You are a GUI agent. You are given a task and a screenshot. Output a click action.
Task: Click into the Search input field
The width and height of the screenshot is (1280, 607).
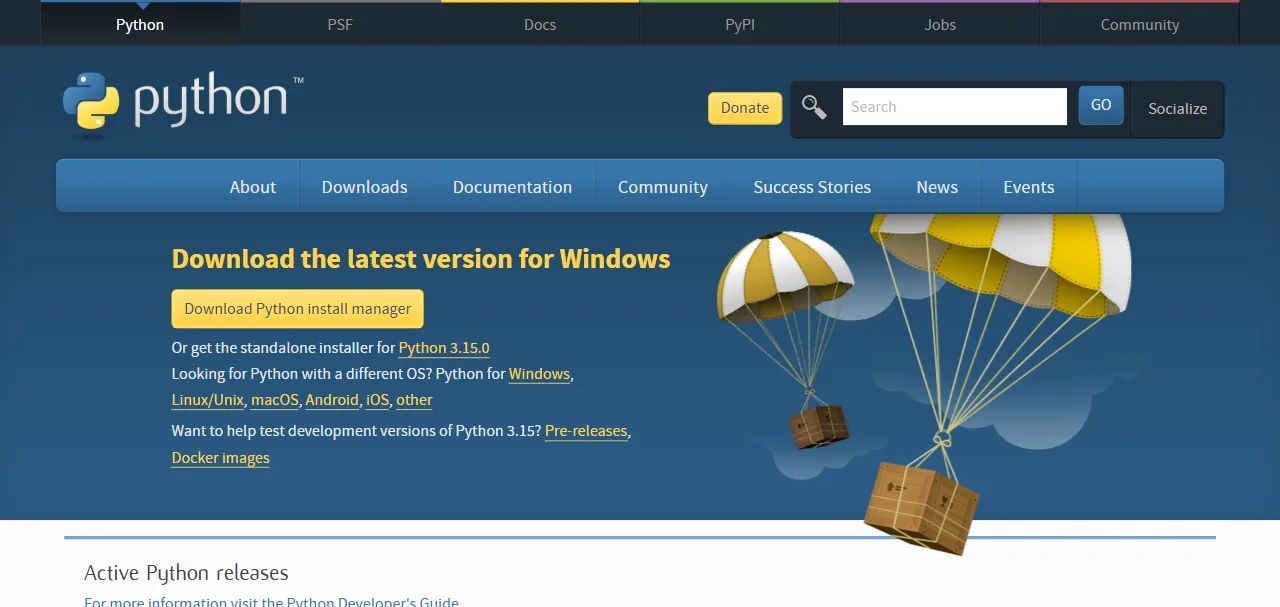pos(955,107)
